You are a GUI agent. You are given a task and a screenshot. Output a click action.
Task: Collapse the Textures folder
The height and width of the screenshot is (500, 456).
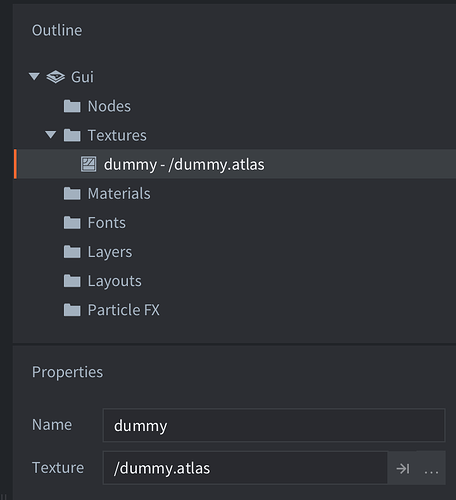coord(50,135)
